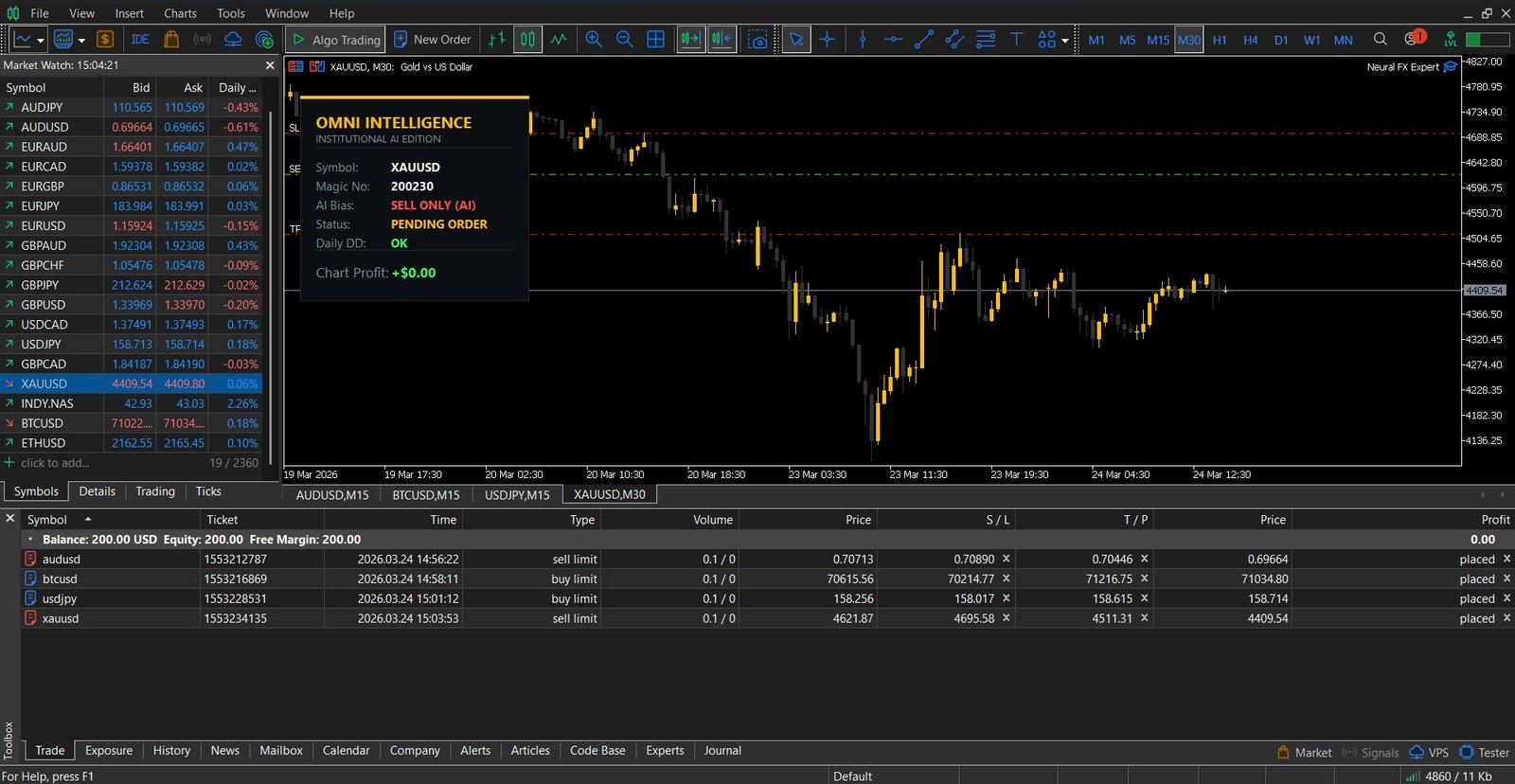1515x784 pixels.
Task: Select the M15 timeframe
Action: pyautogui.click(x=1158, y=40)
